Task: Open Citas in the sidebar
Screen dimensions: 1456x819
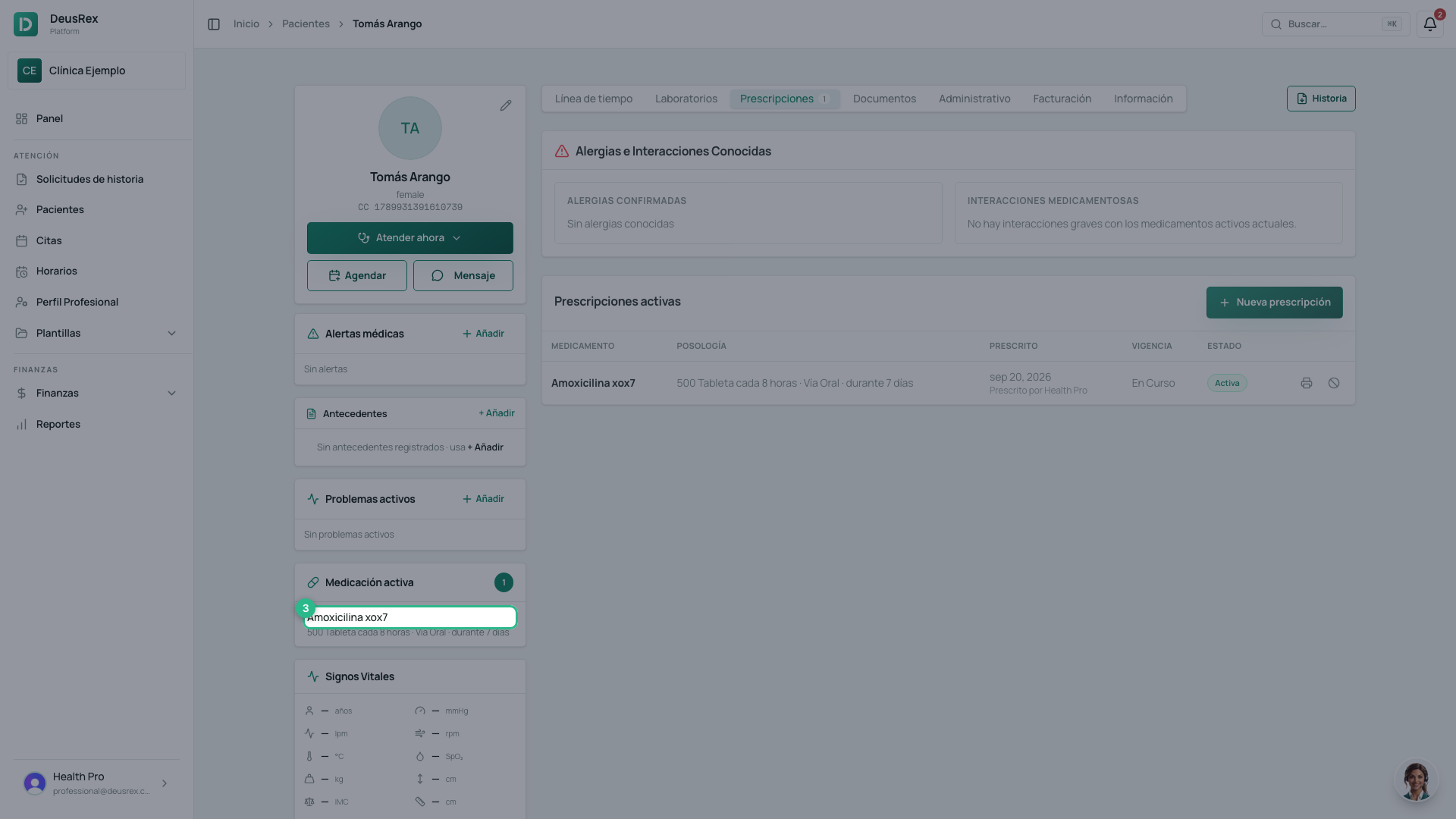Action: click(x=96, y=240)
